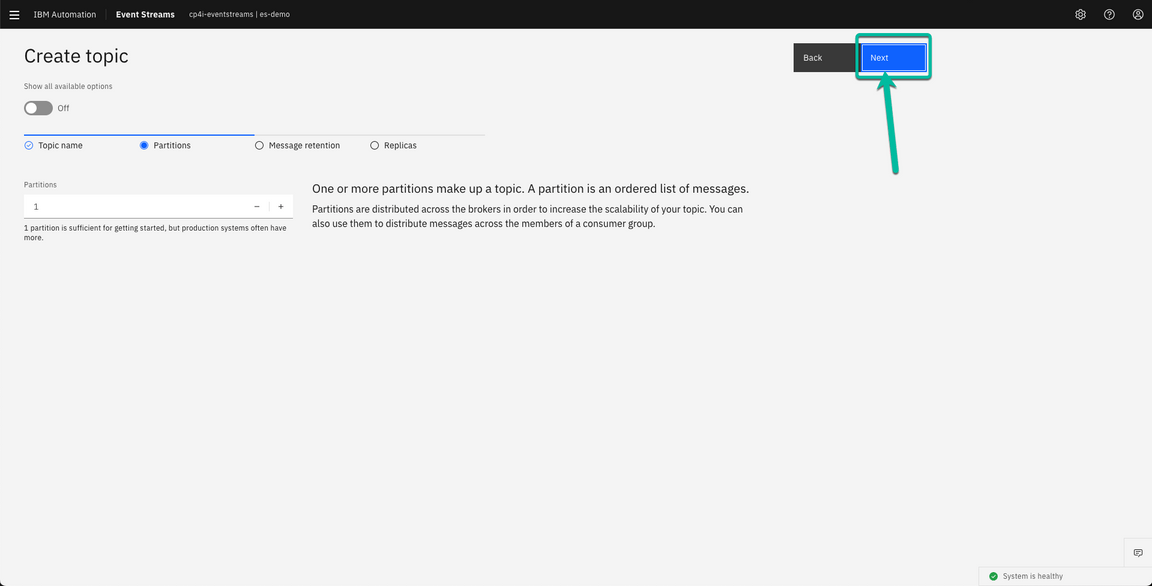Select the Replicas radio button
Image resolution: width=1152 pixels, height=586 pixels.
[x=375, y=145]
